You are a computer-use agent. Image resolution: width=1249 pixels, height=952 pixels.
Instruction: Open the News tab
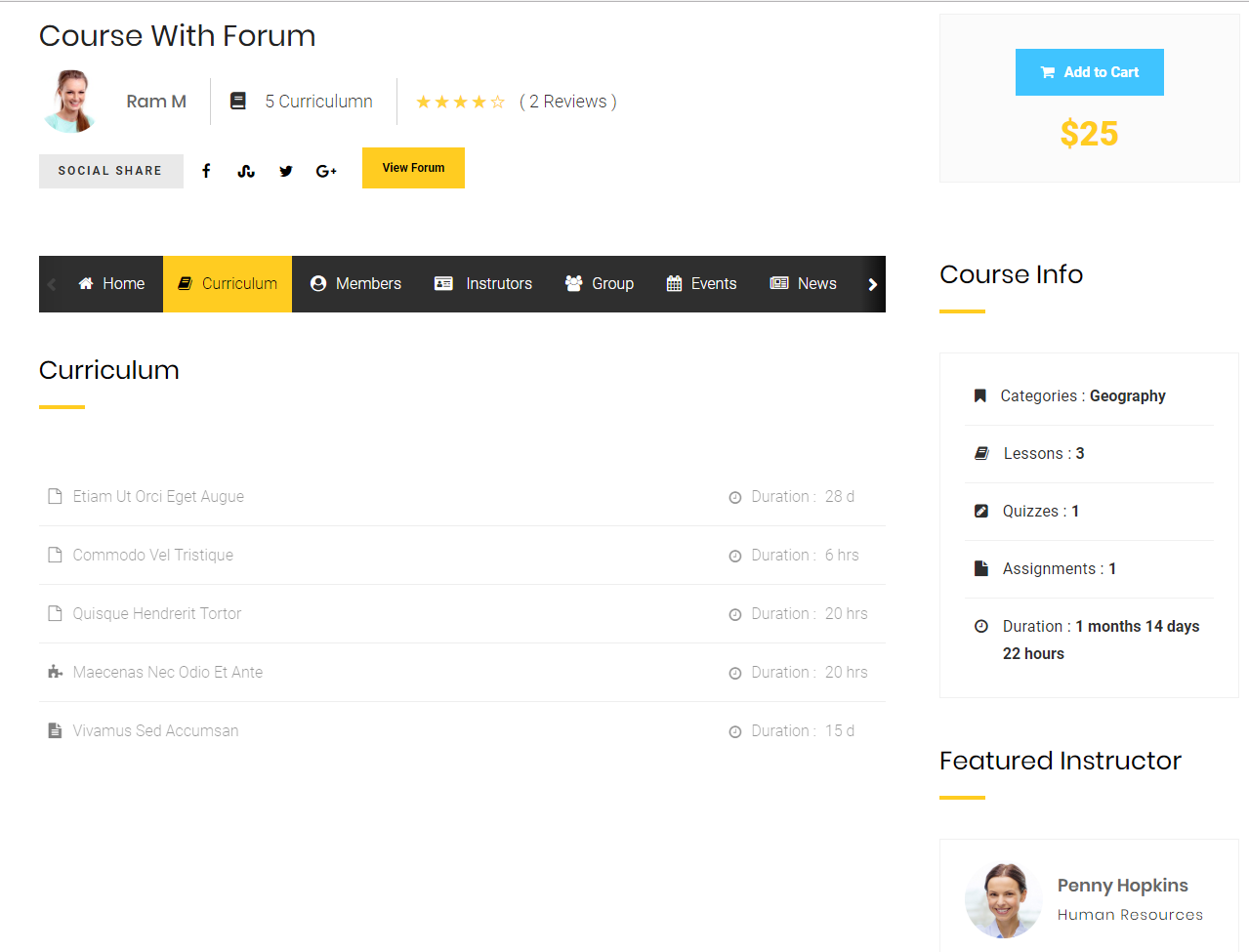(x=803, y=284)
